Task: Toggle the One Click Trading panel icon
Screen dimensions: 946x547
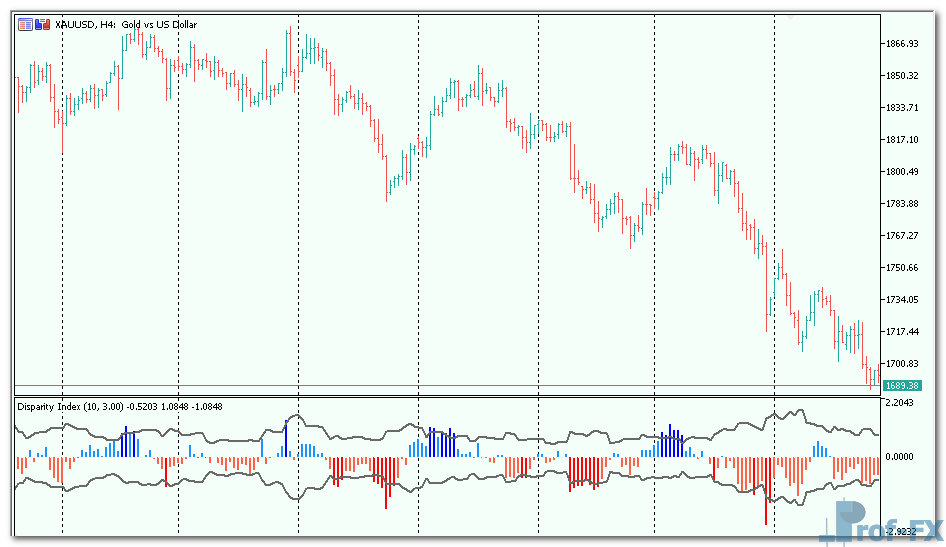Action: [41, 25]
